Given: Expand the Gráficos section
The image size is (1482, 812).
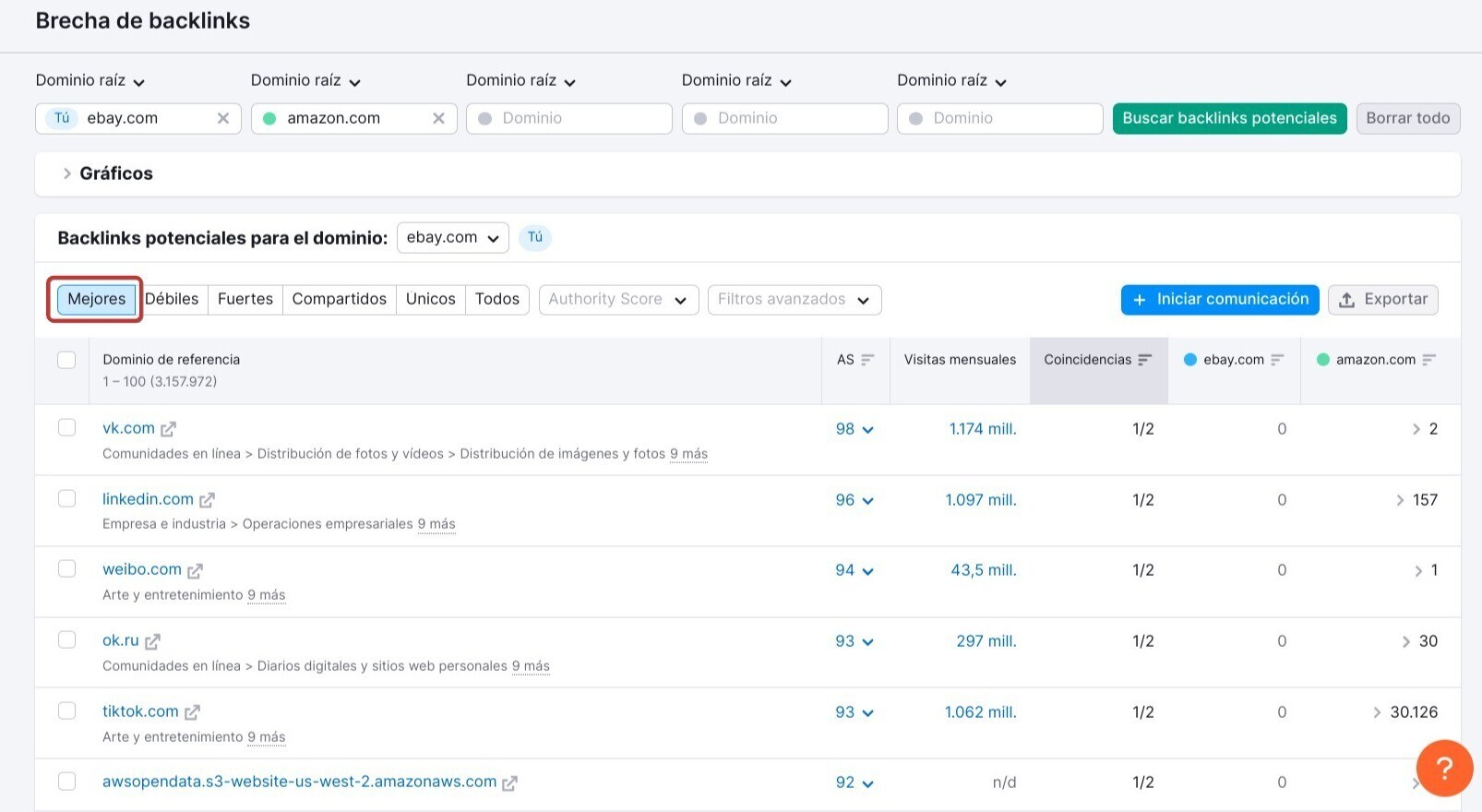Looking at the screenshot, I should (x=106, y=173).
